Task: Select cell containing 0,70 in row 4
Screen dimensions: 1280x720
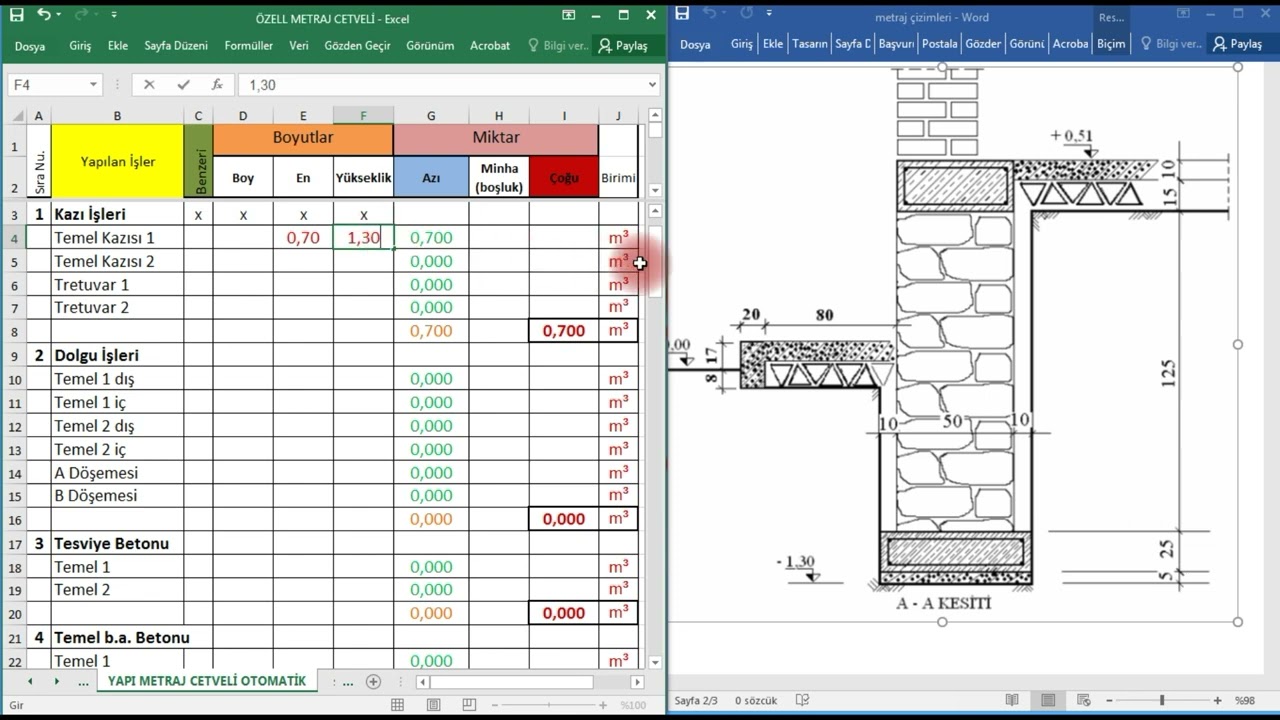Action: (x=303, y=238)
